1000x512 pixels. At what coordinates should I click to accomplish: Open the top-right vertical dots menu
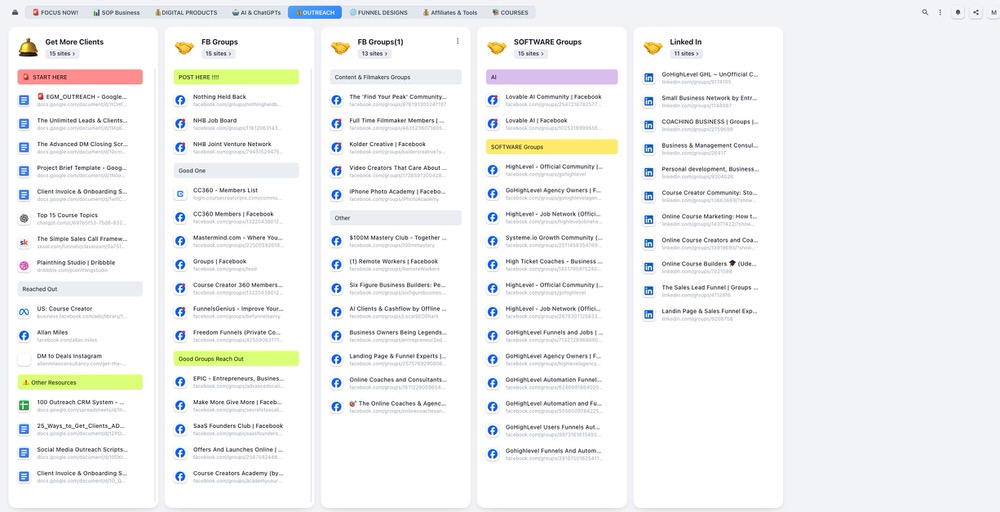940,12
